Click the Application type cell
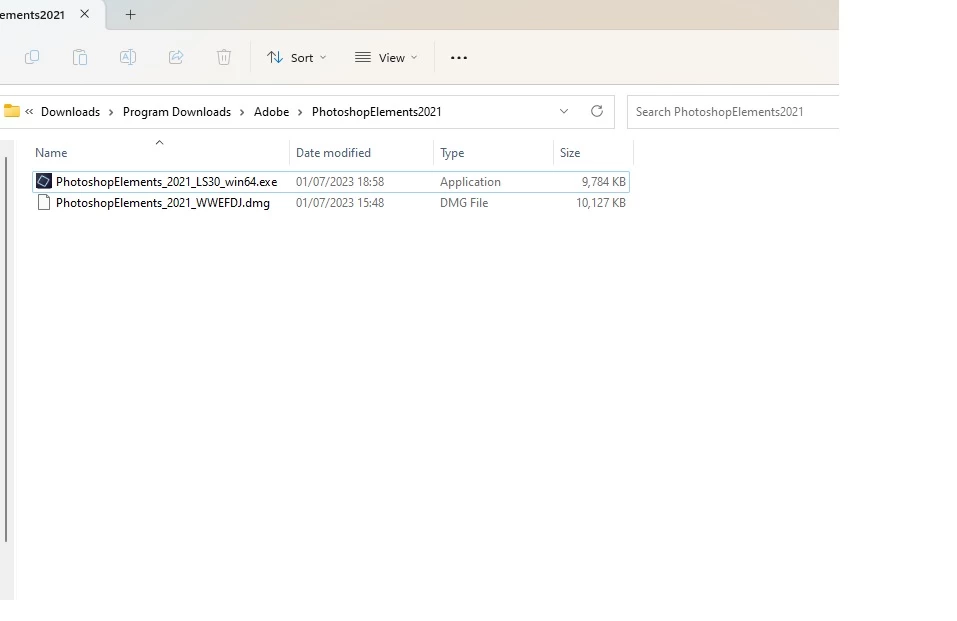Screen dimensions: 957x621 click(x=470, y=182)
